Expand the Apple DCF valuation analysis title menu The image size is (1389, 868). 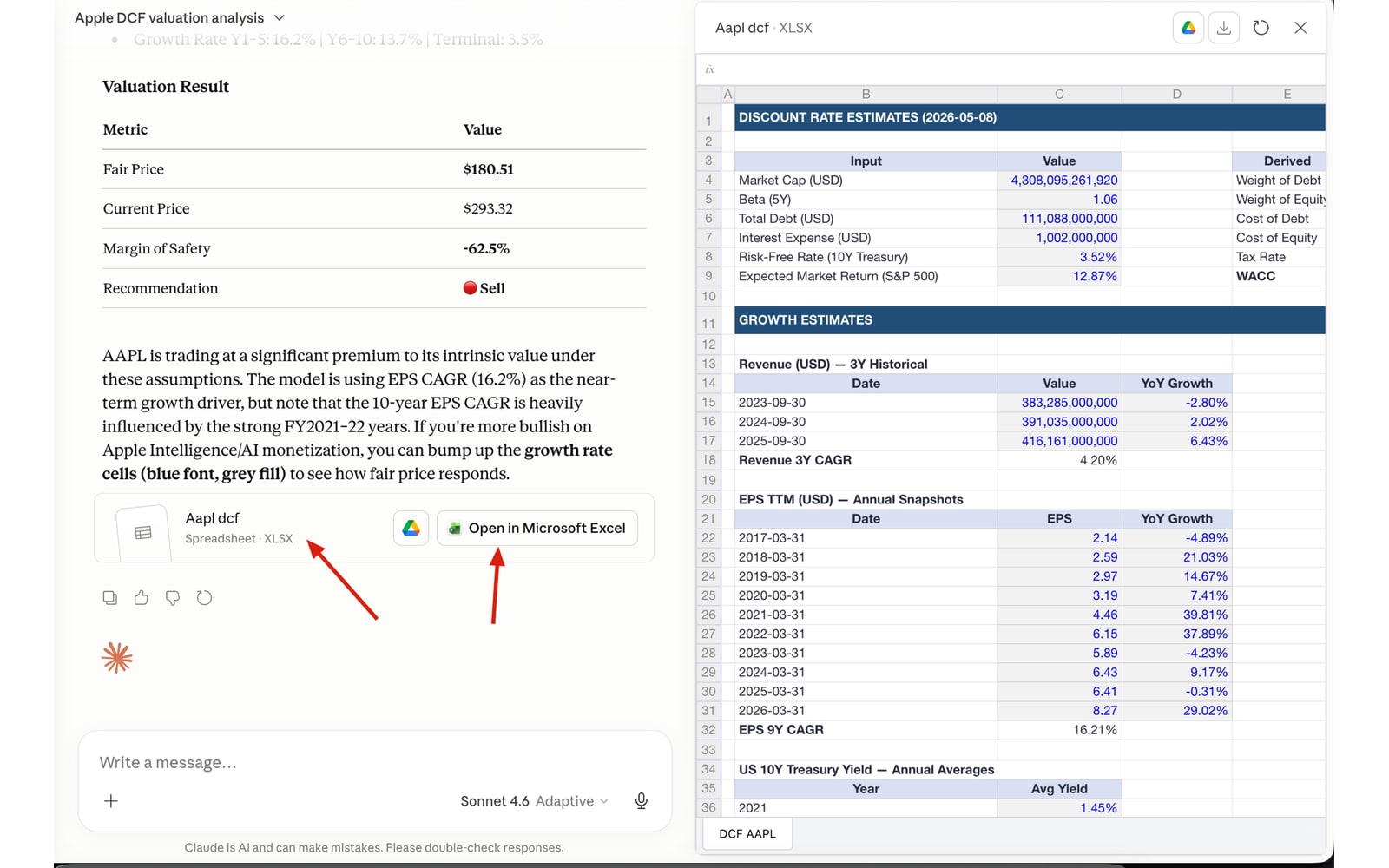coord(180,17)
